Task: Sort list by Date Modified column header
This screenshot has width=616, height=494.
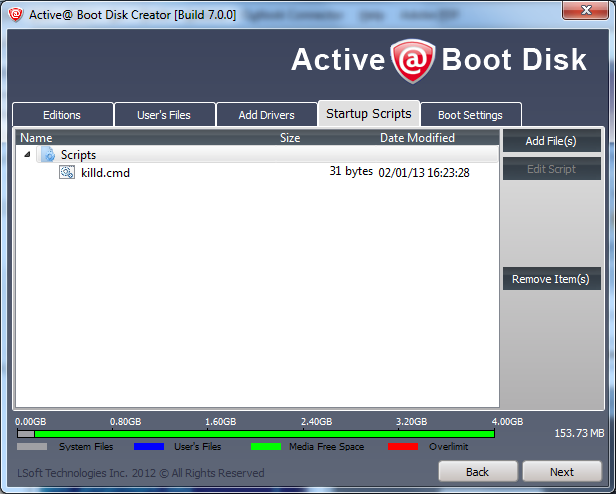Action: point(417,138)
